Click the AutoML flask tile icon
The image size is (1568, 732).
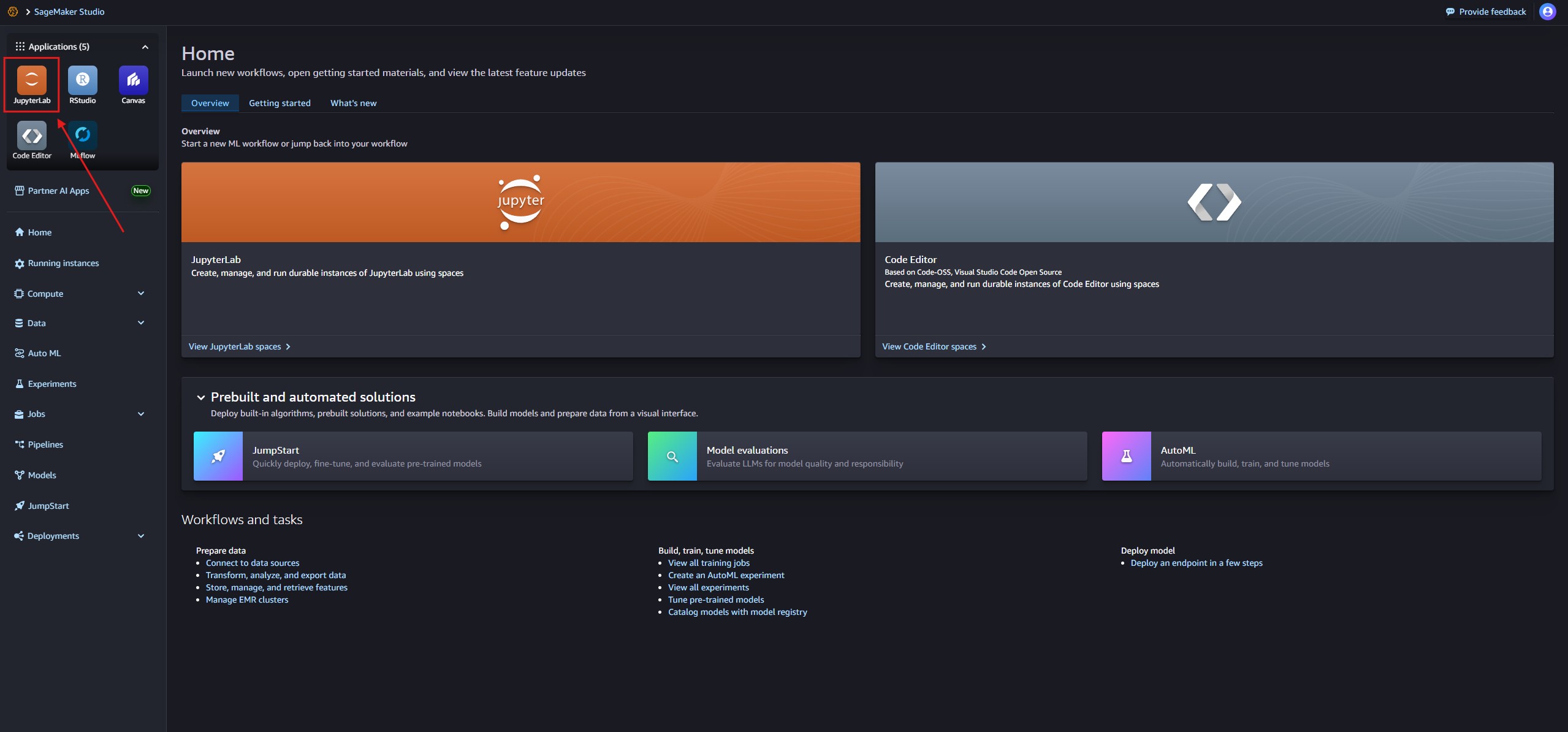click(x=1126, y=456)
